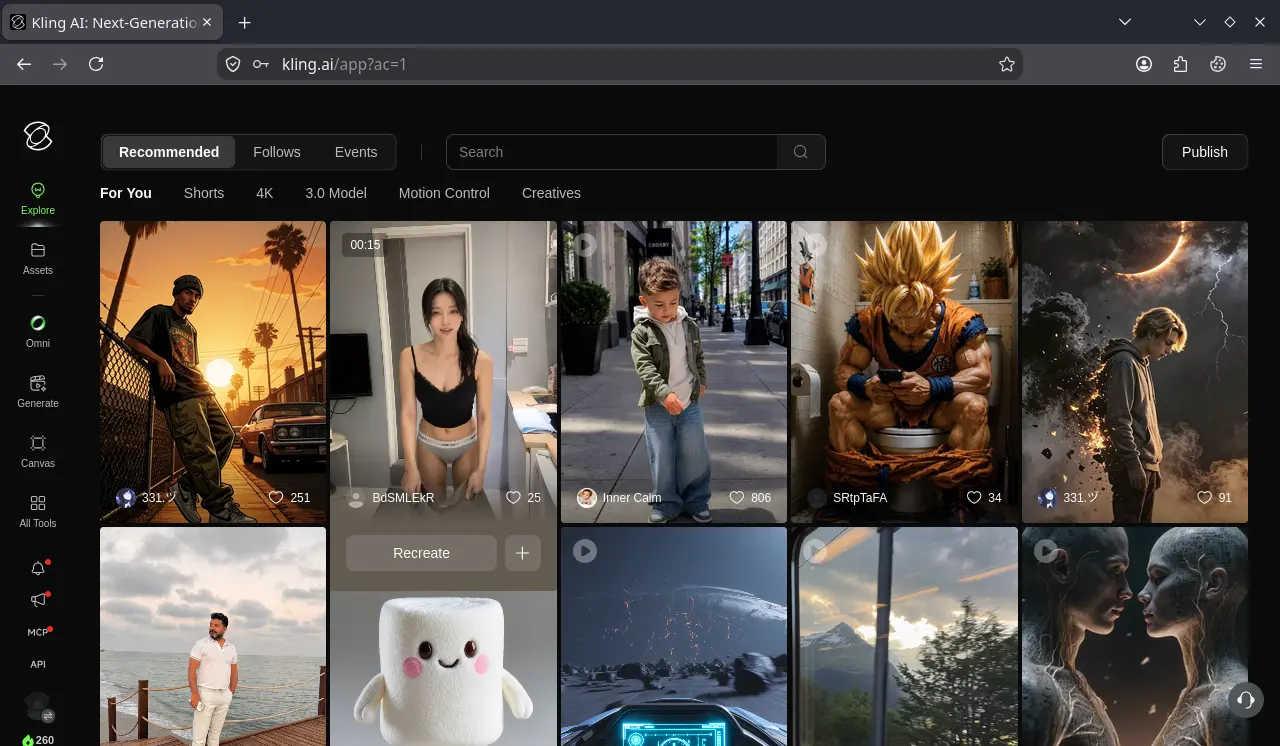Click the Publish button
This screenshot has width=1280, height=746.
point(1205,152)
